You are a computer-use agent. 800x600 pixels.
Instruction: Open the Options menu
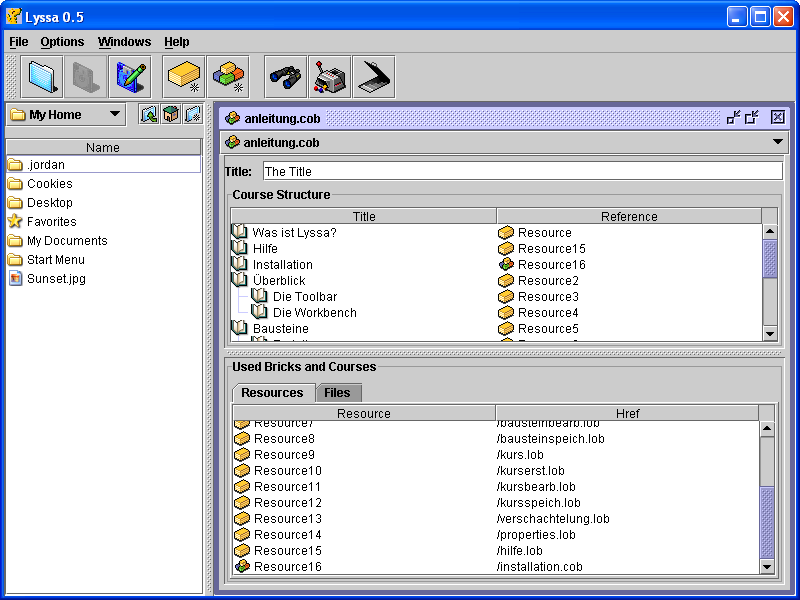pyautogui.click(x=62, y=42)
